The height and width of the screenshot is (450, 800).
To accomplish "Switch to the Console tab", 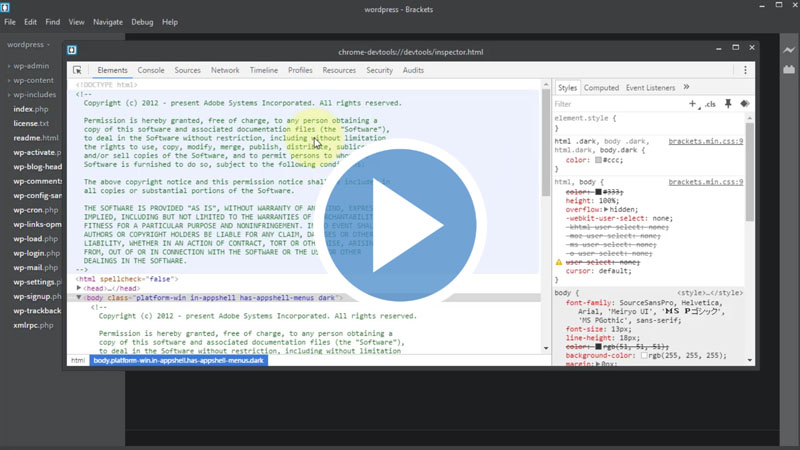I will click(151, 71).
